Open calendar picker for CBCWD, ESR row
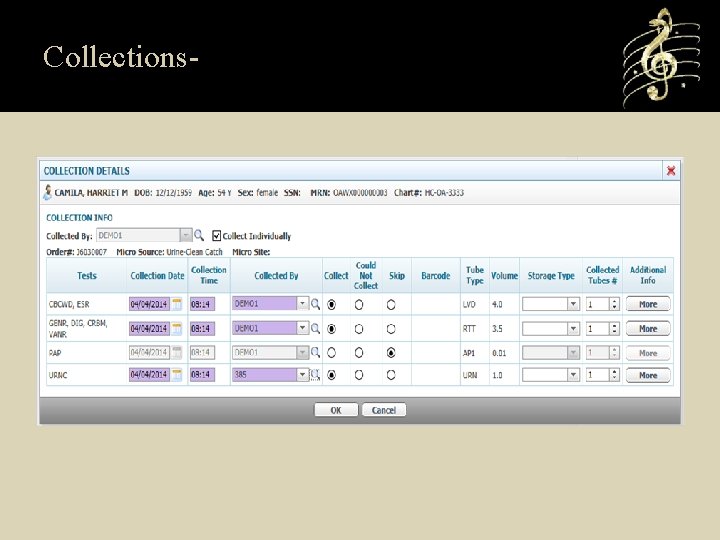720x540 pixels. pyautogui.click(x=177, y=304)
